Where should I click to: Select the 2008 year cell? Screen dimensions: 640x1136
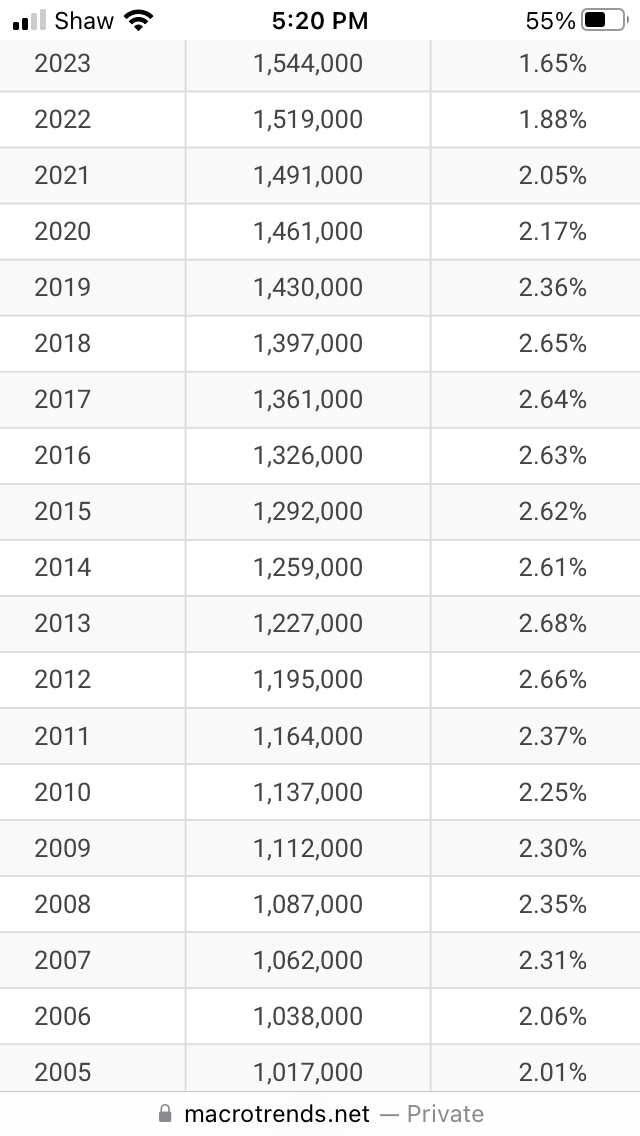coord(62,904)
